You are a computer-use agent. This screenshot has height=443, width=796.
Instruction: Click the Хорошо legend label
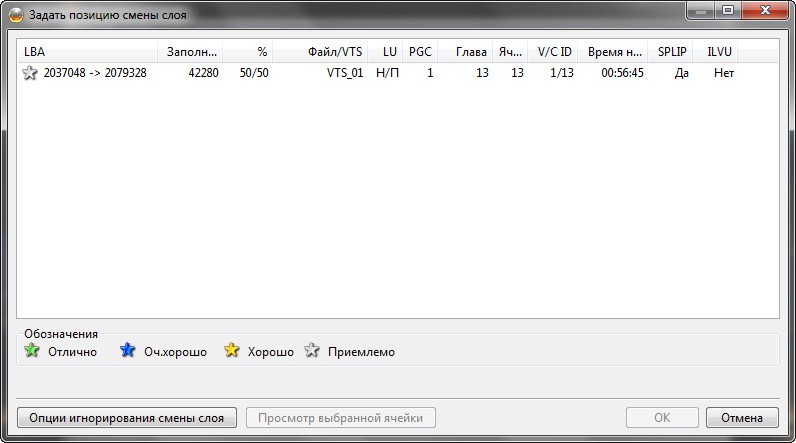[x=271, y=352]
